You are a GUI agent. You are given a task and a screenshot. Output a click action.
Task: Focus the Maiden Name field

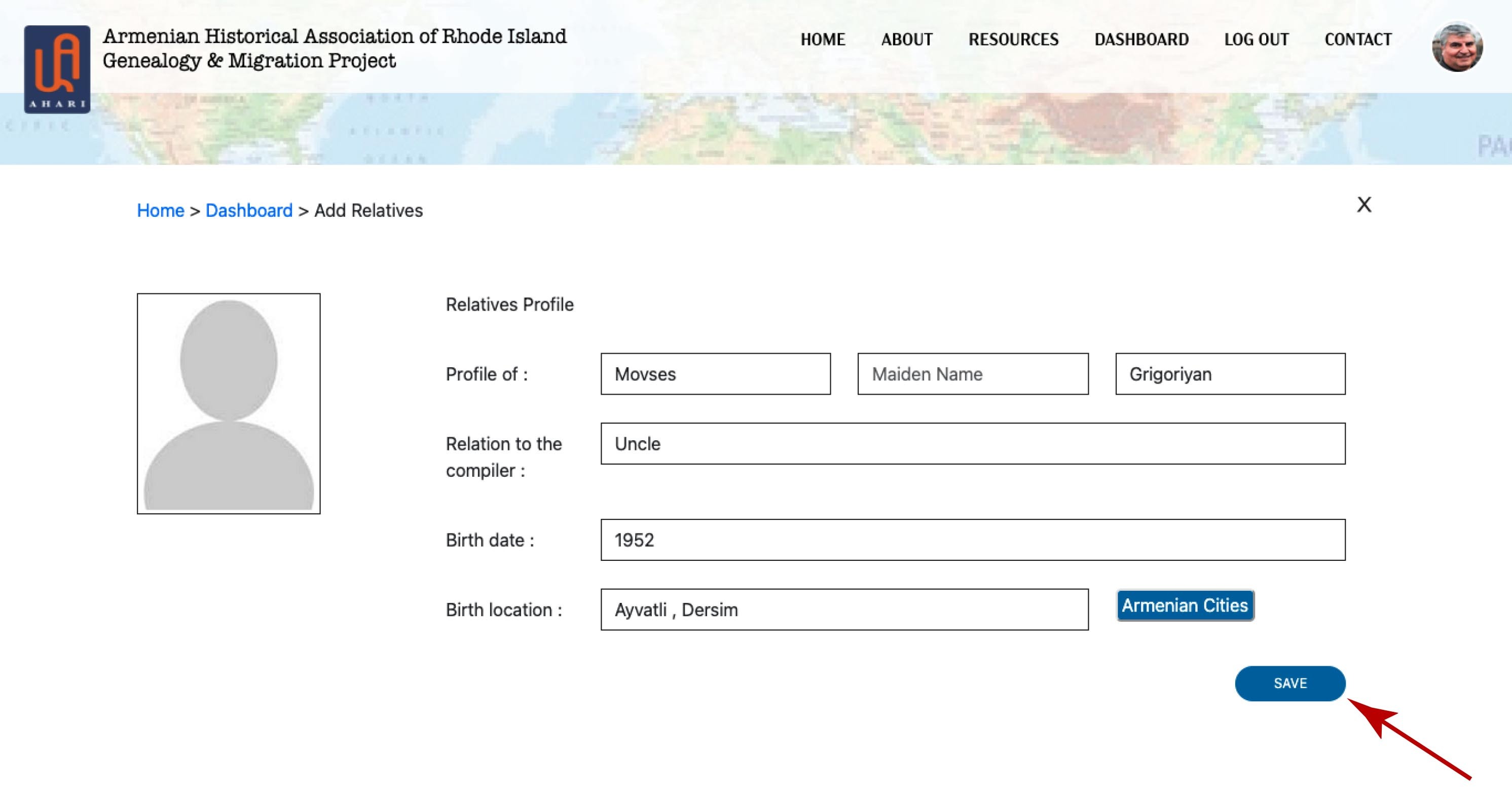pyautogui.click(x=973, y=374)
